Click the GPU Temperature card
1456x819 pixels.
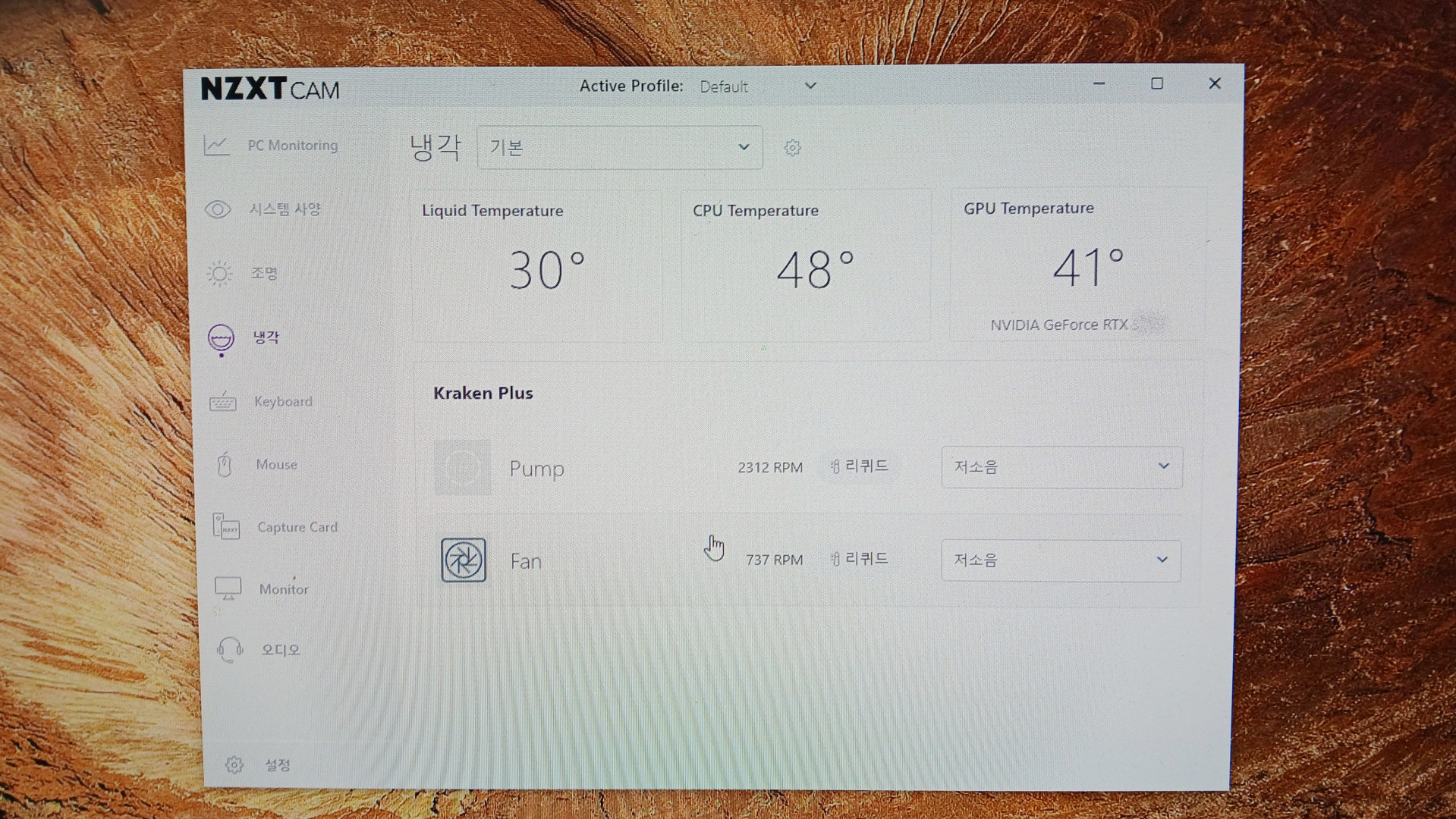tap(1076, 265)
